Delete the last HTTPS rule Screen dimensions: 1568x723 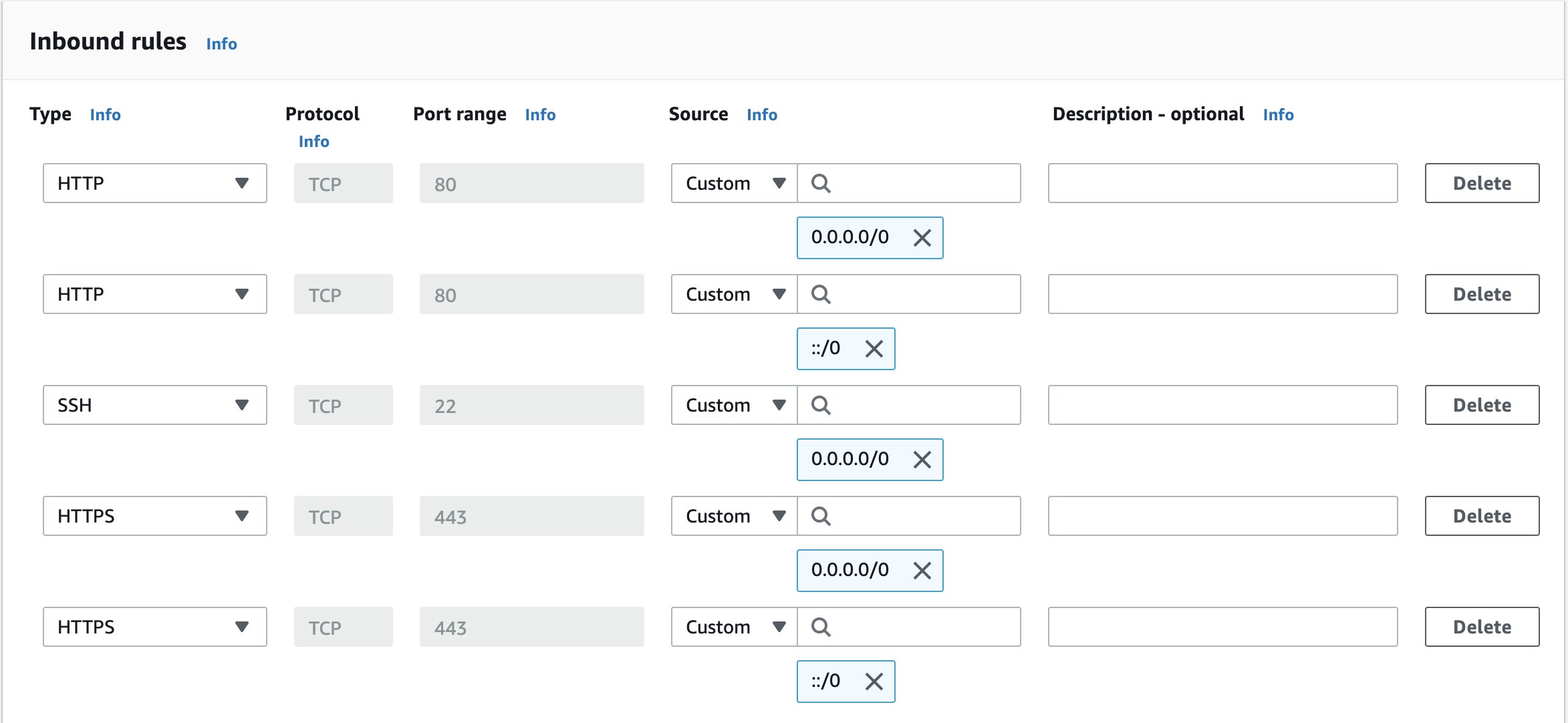1481,627
